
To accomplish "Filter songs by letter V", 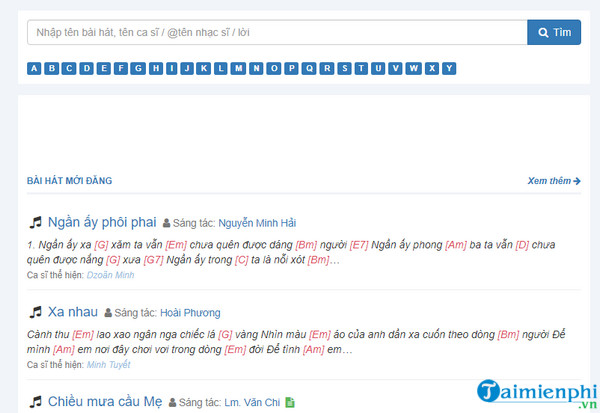I will click(x=395, y=69).
